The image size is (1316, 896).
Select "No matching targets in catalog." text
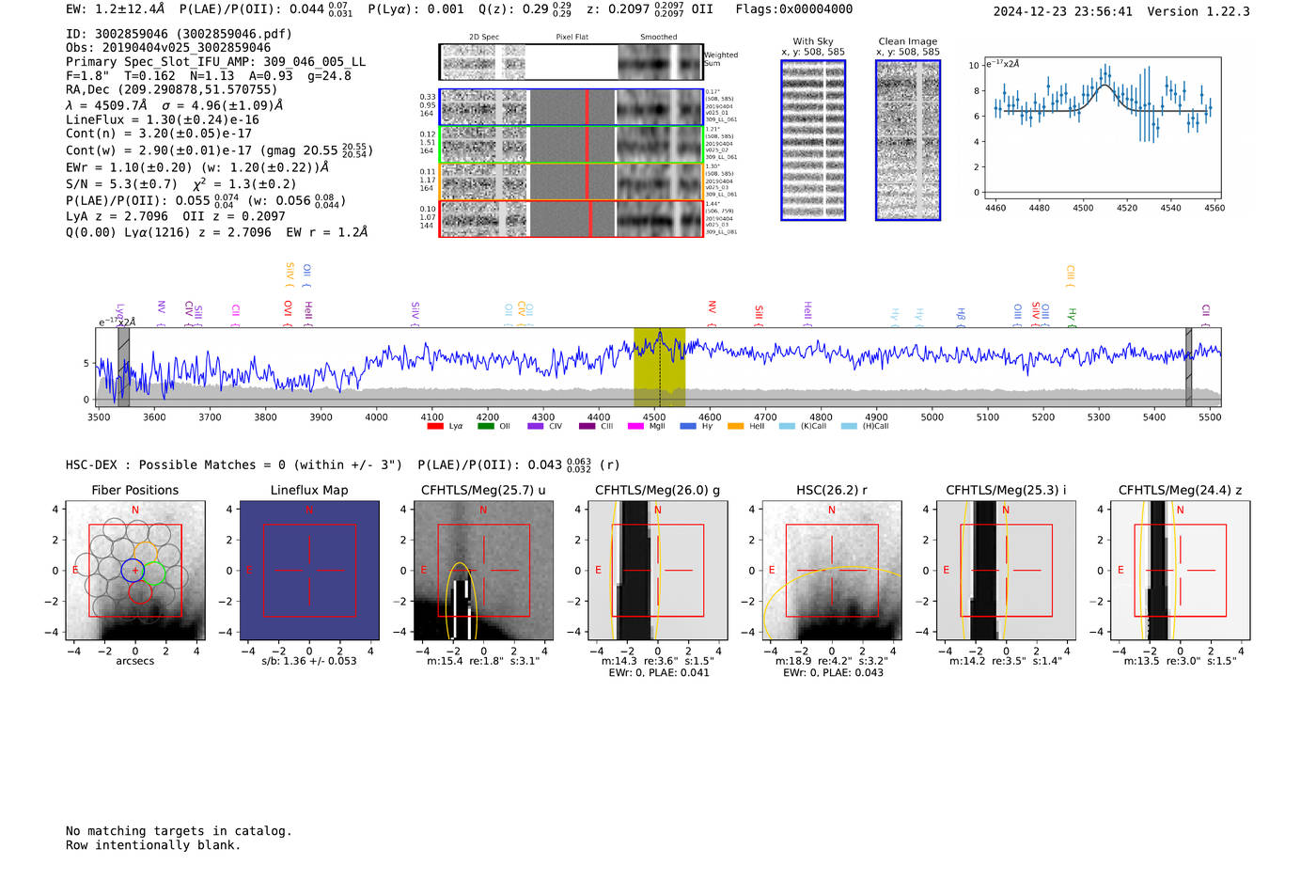pos(179,831)
